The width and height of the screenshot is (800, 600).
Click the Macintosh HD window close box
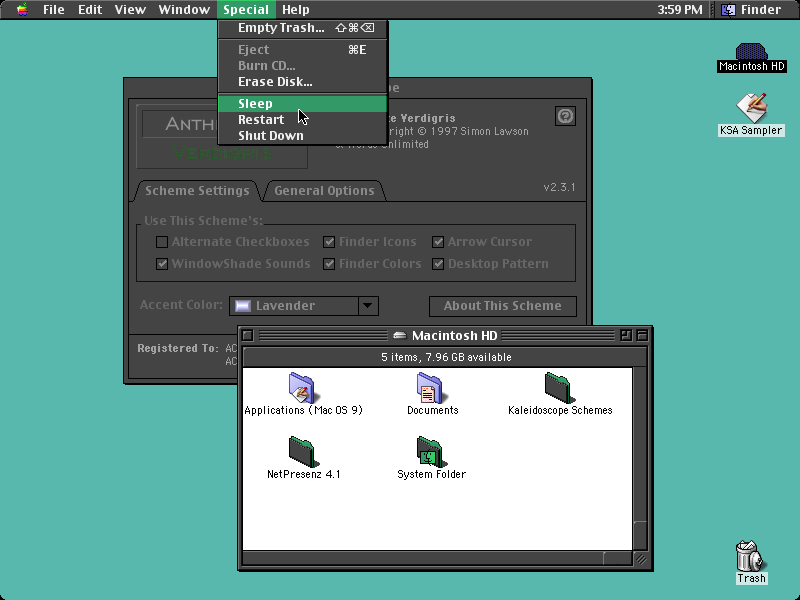tap(247, 335)
